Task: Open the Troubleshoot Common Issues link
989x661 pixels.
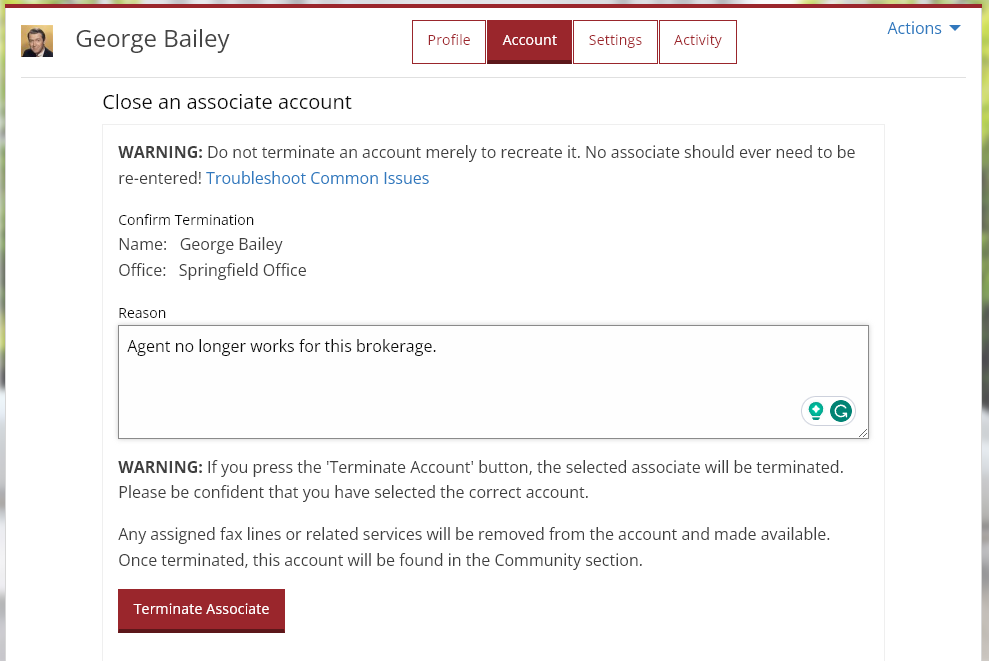Action: click(317, 177)
